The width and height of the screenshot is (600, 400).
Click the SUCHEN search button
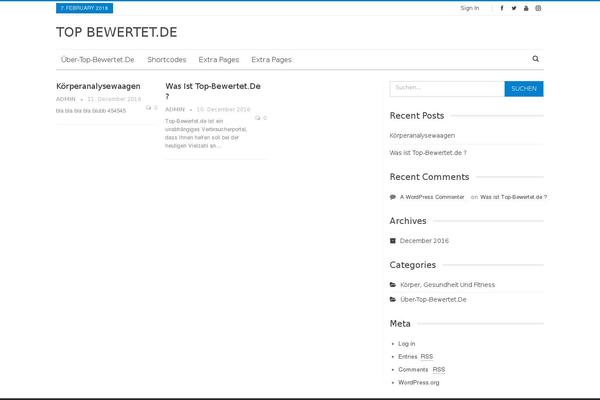point(524,89)
